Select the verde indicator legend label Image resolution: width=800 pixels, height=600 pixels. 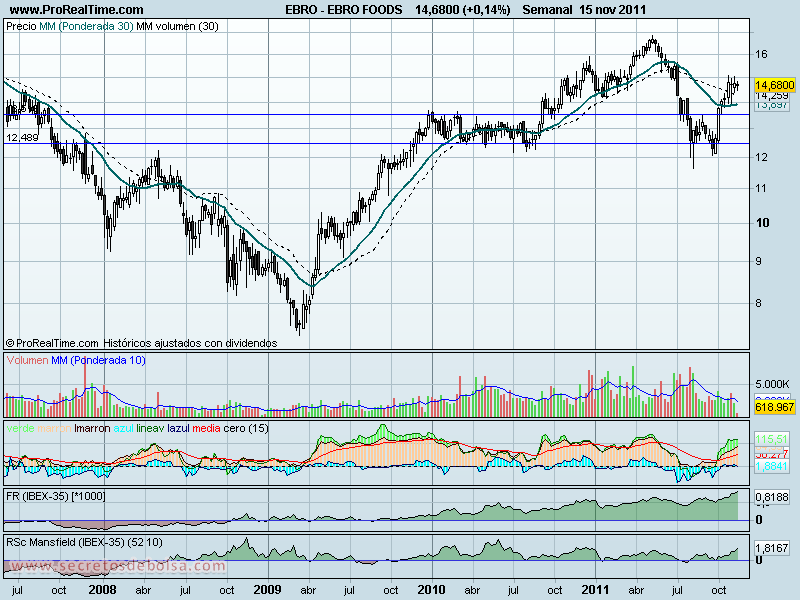click(20, 428)
